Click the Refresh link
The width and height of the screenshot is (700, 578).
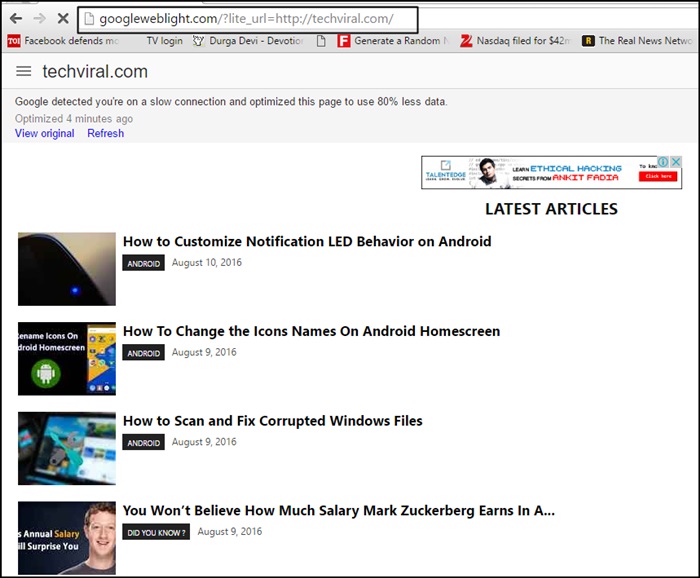pyautogui.click(x=105, y=133)
